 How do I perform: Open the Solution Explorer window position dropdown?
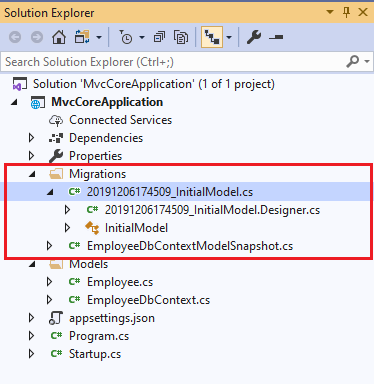click(330, 12)
